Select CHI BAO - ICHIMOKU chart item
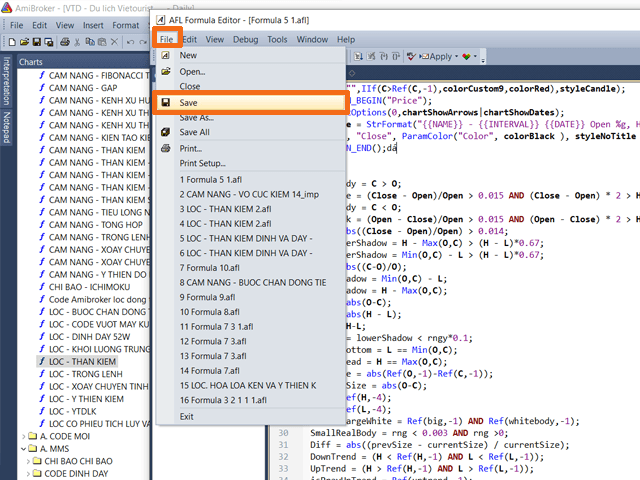640x480 pixels. click(x=89, y=287)
